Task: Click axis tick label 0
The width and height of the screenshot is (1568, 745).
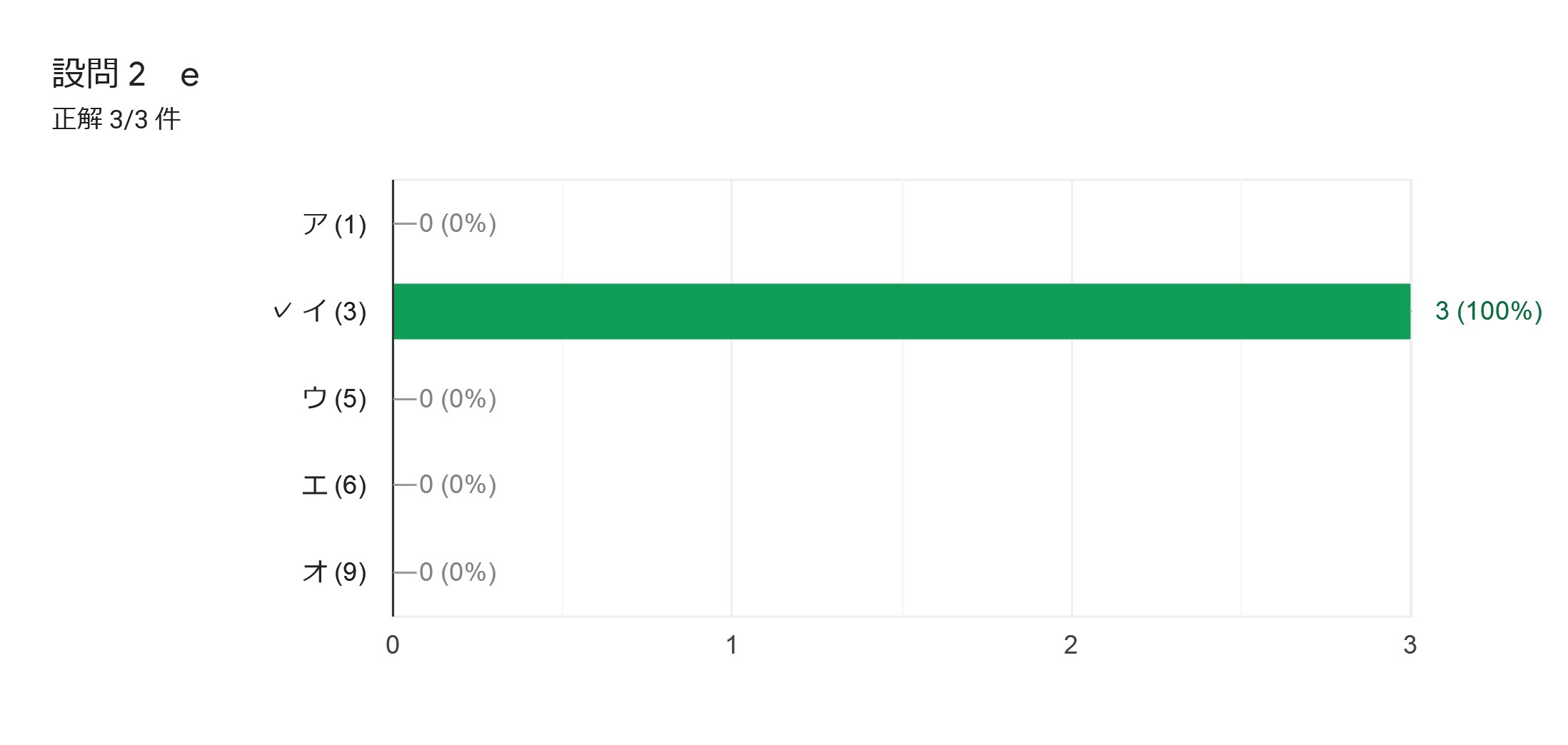Action: [x=393, y=645]
